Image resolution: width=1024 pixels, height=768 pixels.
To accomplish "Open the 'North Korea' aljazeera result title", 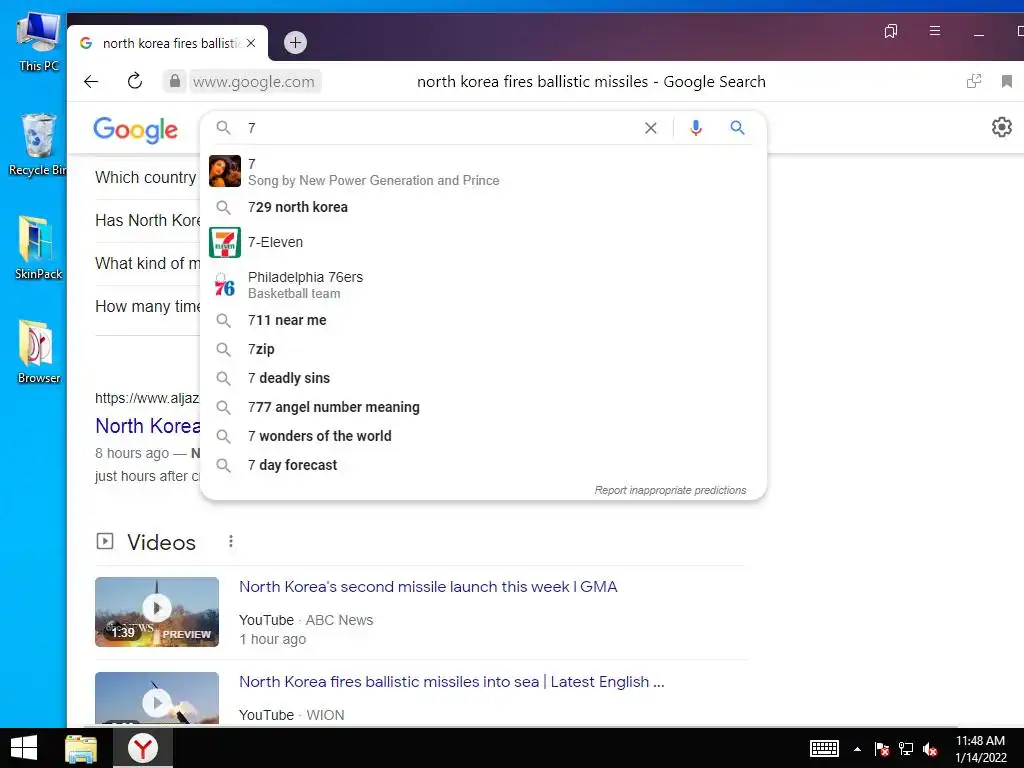I will click(x=148, y=426).
